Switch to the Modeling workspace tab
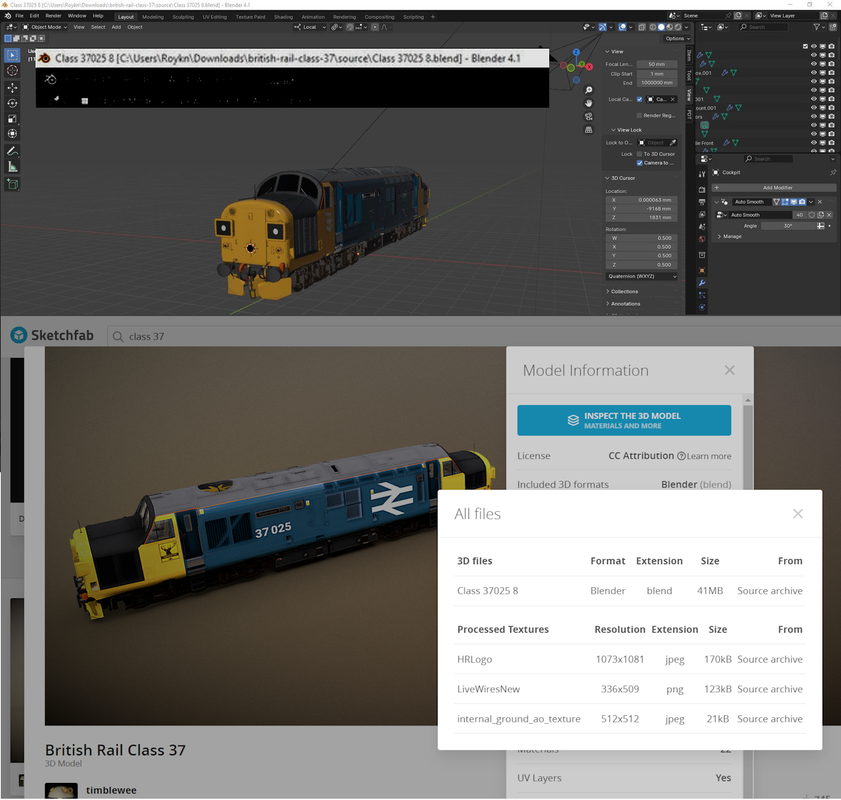The width and height of the screenshot is (841, 800). click(x=153, y=17)
